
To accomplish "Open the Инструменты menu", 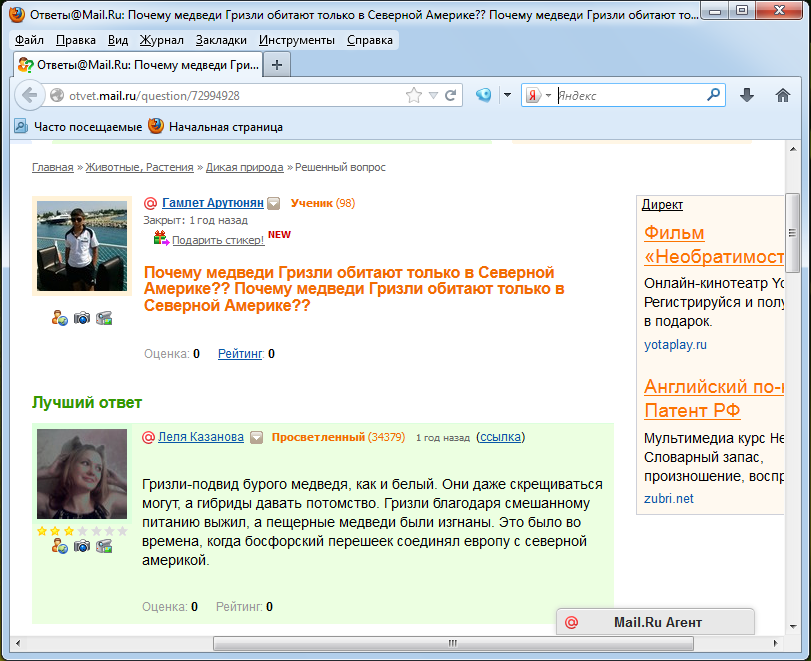I will point(296,40).
